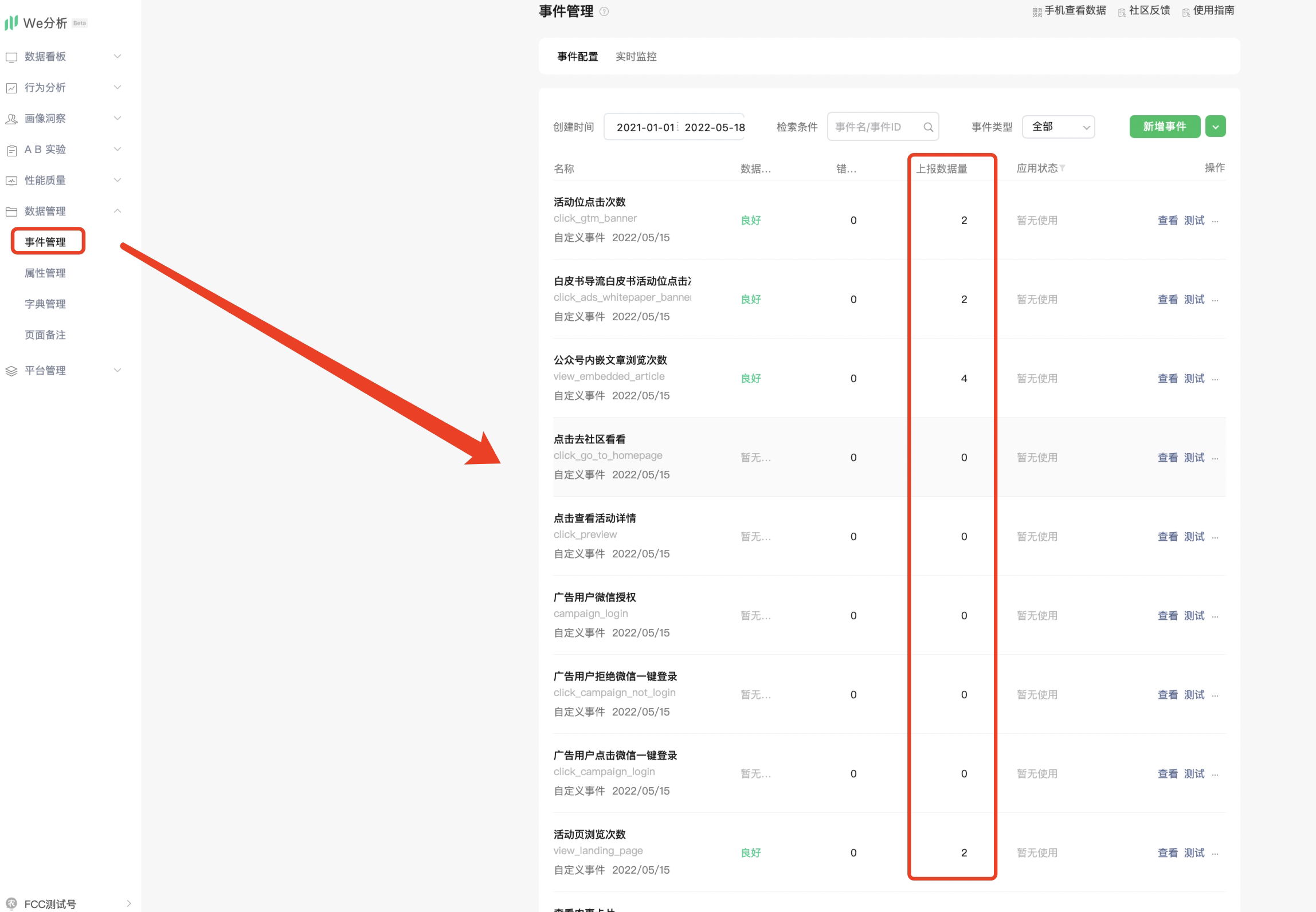Viewport: 1316px width, 912px height.
Task: Click 查看 for 活动位点击次数 event
Action: coord(1167,221)
